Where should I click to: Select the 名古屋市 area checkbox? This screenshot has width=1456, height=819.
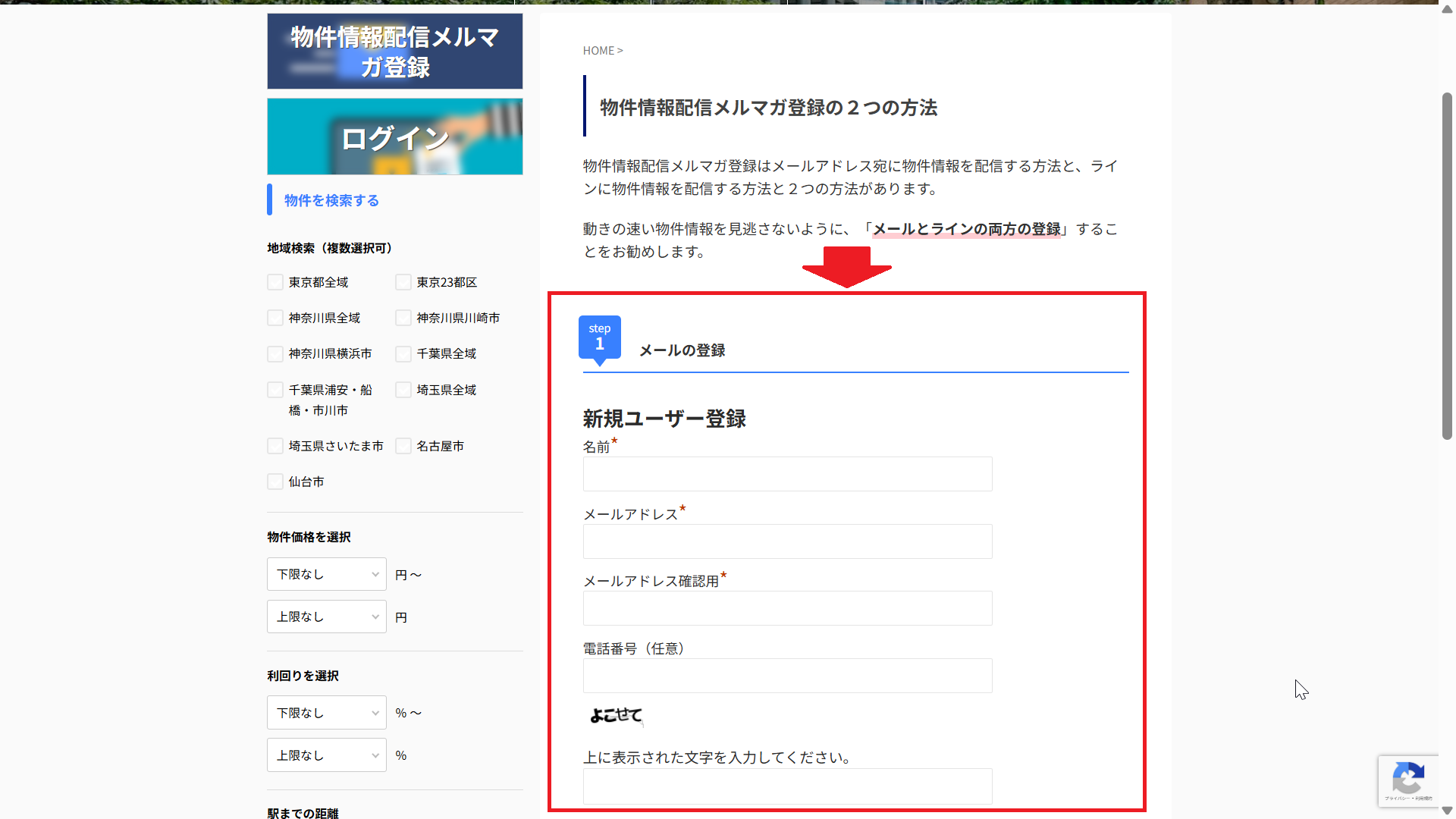tap(403, 446)
